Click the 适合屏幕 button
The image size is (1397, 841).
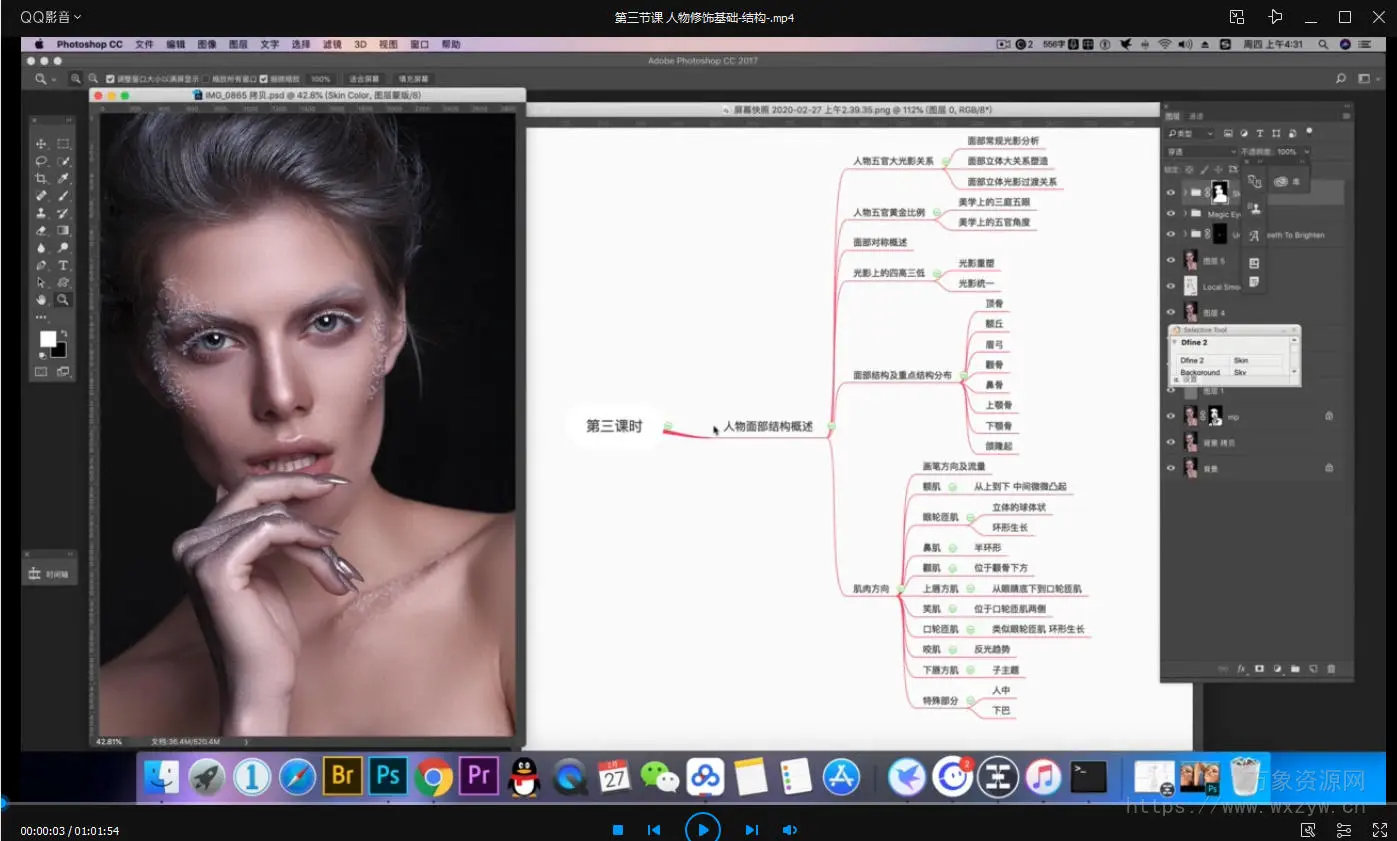coord(364,78)
